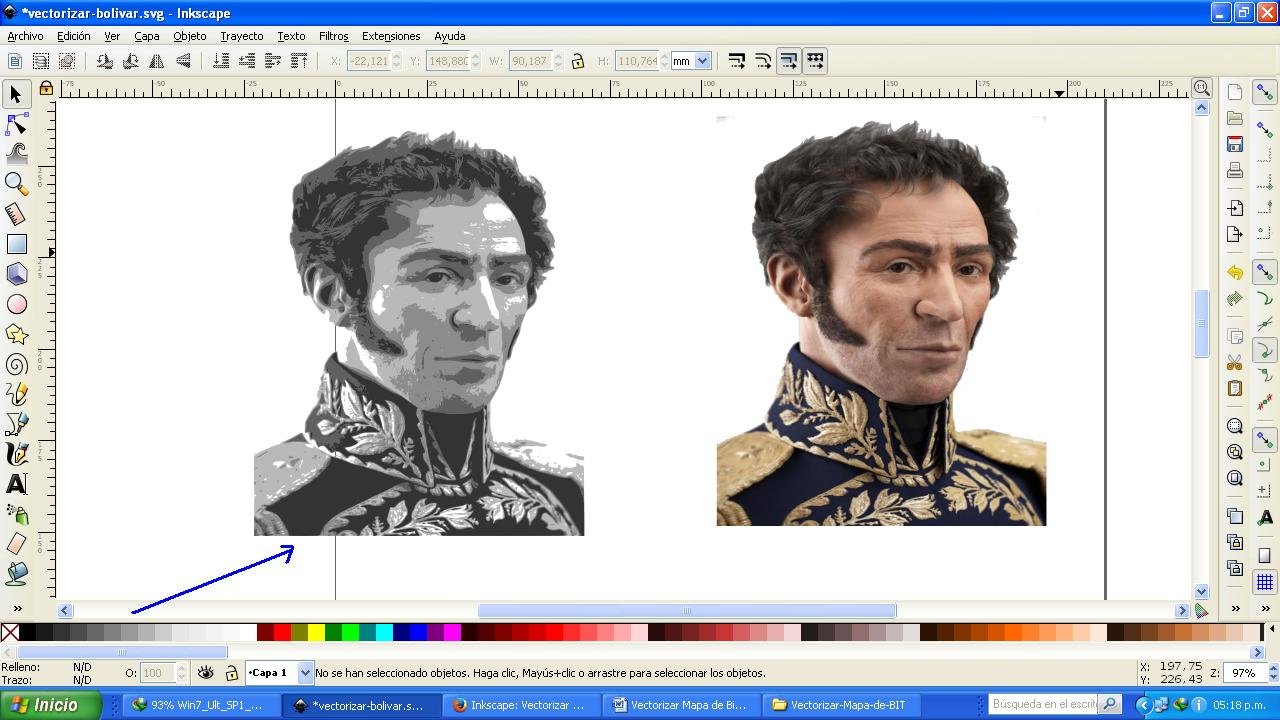Open the Filtros menu

[x=334, y=36]
